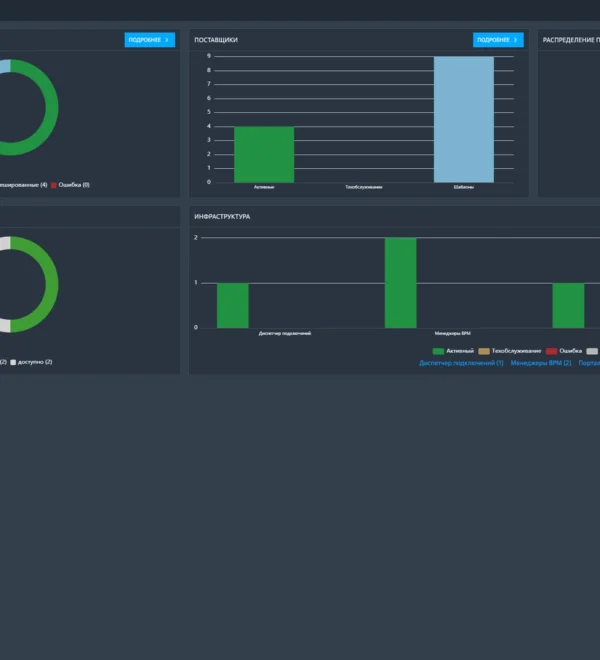Select the green Активные bar in Поставщики

[264, 154]
